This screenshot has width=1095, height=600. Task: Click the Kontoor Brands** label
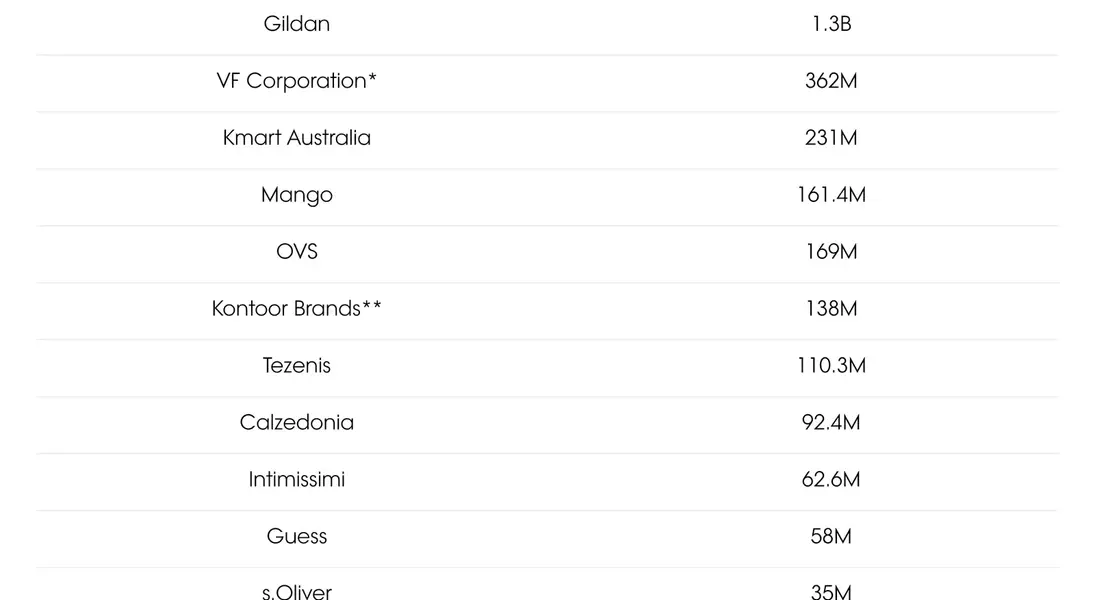[297, 309]
